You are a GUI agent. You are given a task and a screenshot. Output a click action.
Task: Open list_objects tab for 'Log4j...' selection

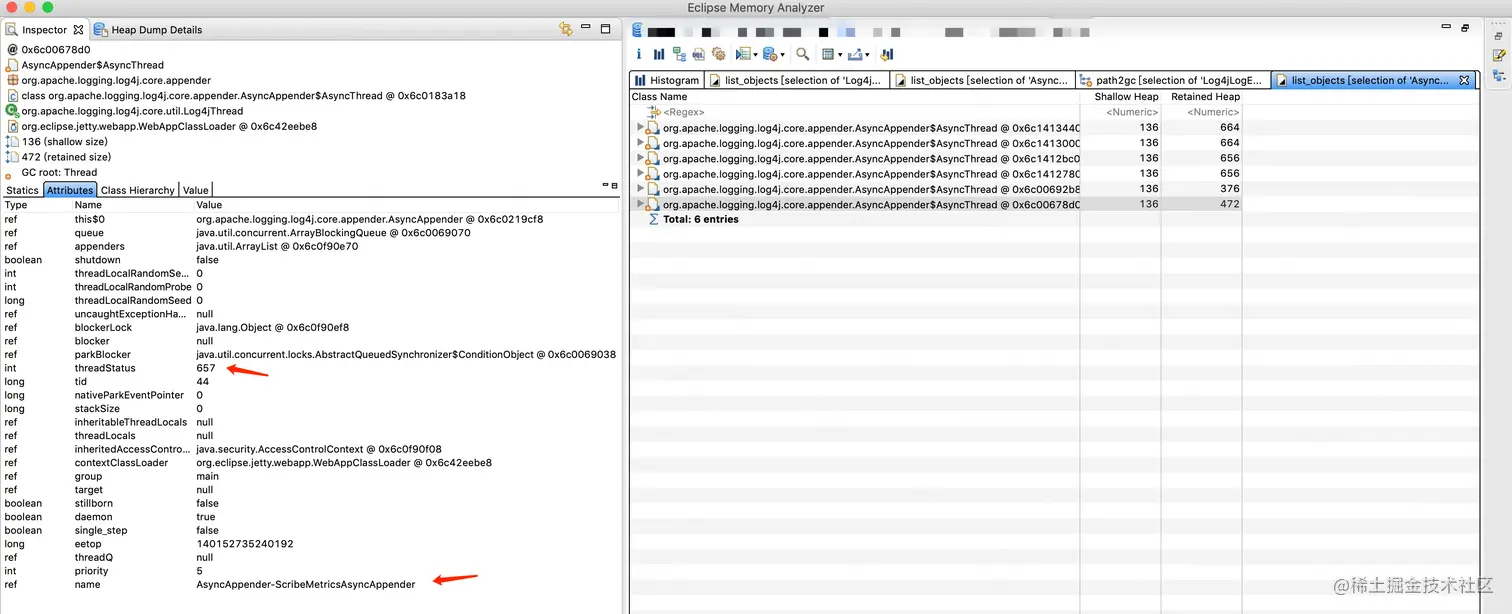(797, 80)
